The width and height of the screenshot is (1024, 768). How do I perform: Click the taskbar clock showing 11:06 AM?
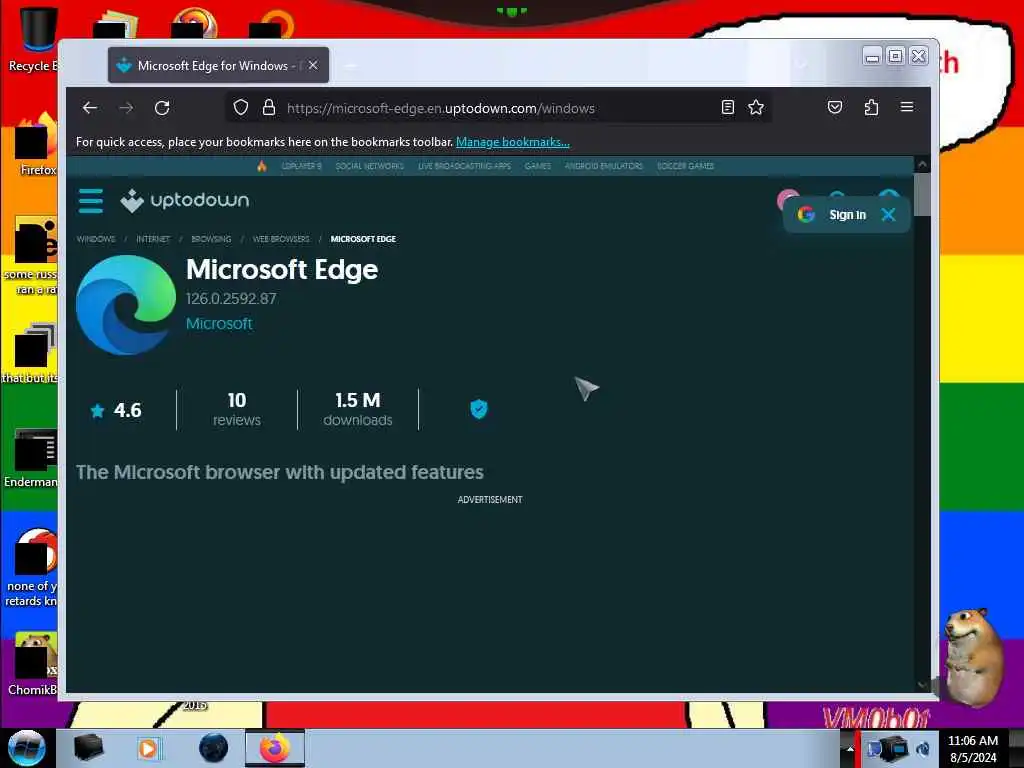pyautogui.click(x=972, y=748)
